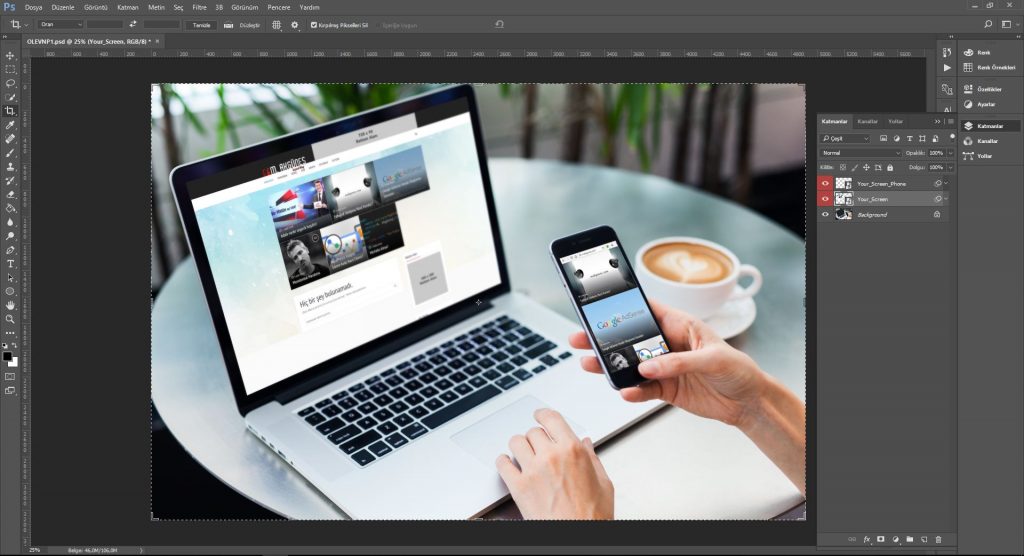Open crop settings gear in options bar

pos(294,24)
